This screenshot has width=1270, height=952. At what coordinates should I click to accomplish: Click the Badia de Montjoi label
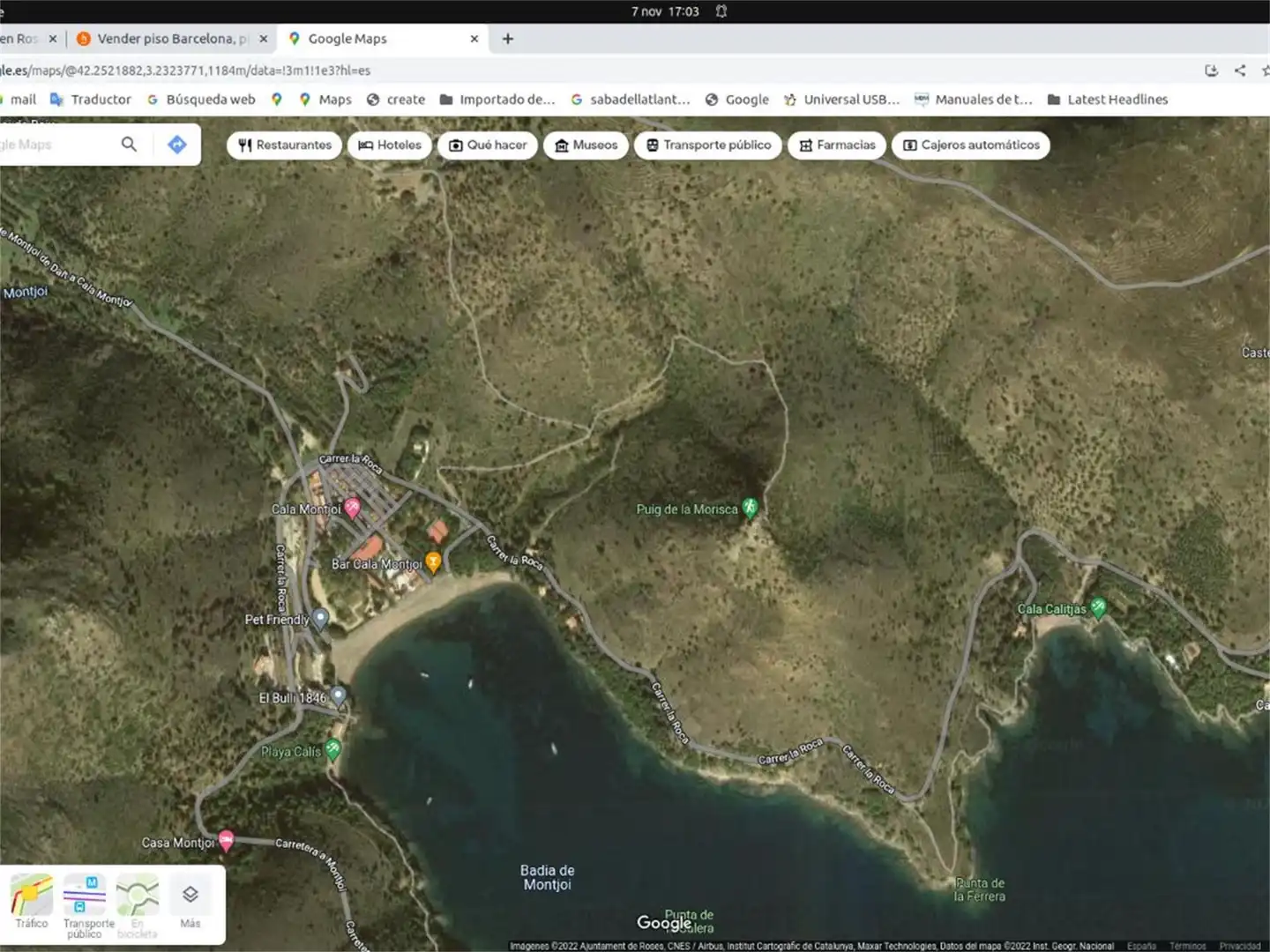point(547,877)
